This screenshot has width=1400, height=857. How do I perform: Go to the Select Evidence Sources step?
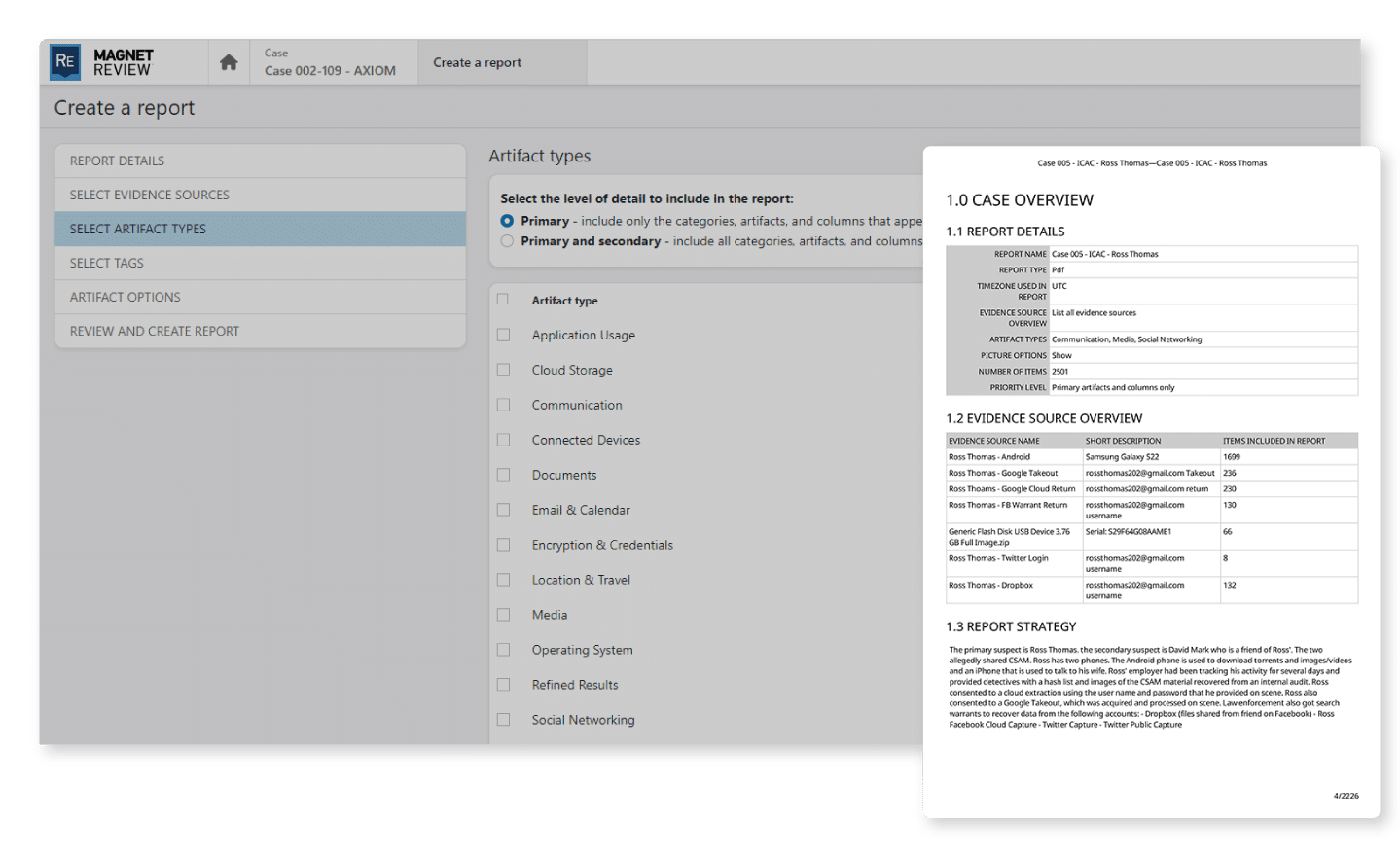click(260, 195)
